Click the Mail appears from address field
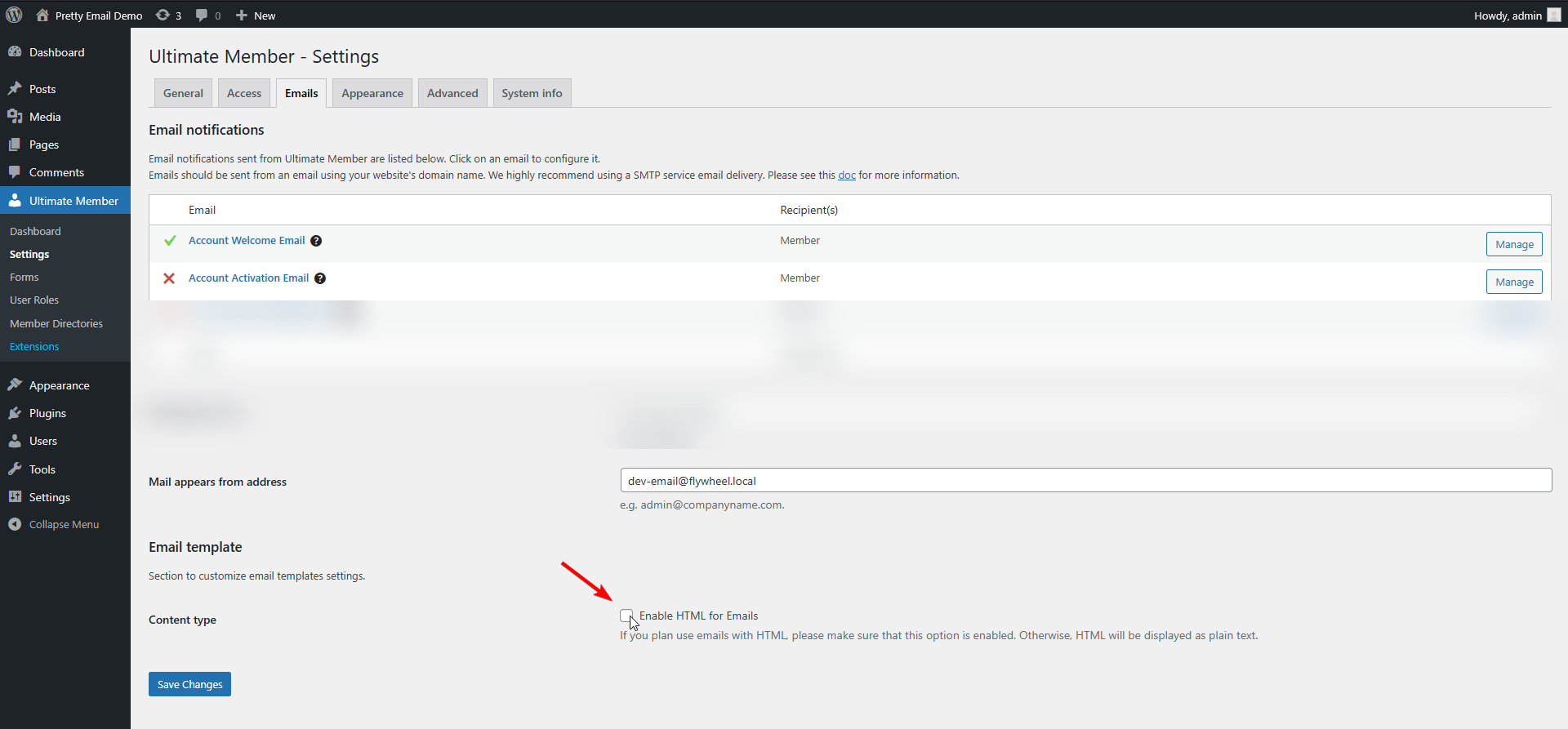Image resolution: width=1568 pixels, height=729 pixels. click(x=1086, y=480)
